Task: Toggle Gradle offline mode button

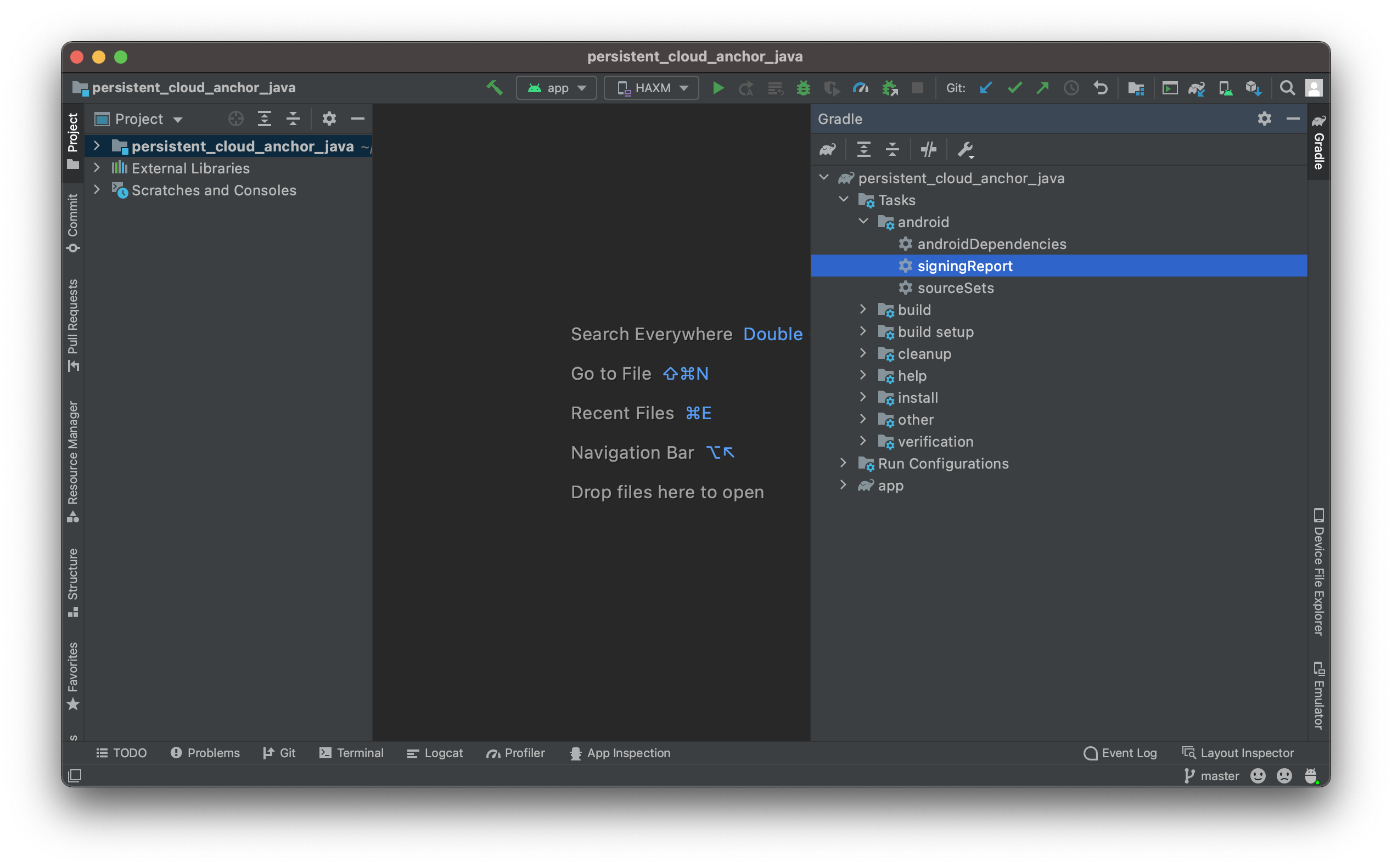Action: pyautogui.click(x=928, y=150)
